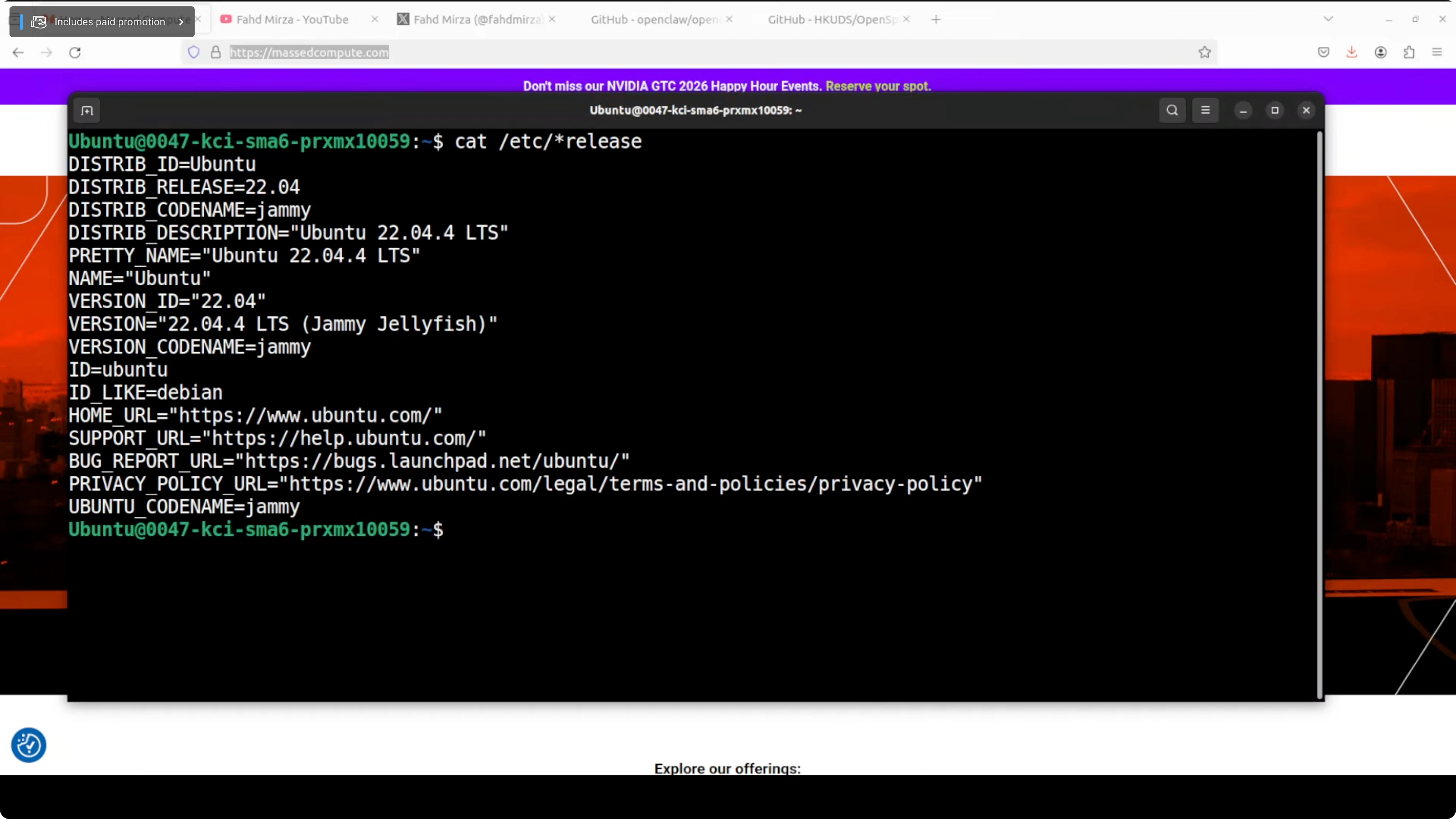This screenshot has height=819, width=1456.
Task: Open the cookie consent preferences badge
Action: (x=28, y=745)
